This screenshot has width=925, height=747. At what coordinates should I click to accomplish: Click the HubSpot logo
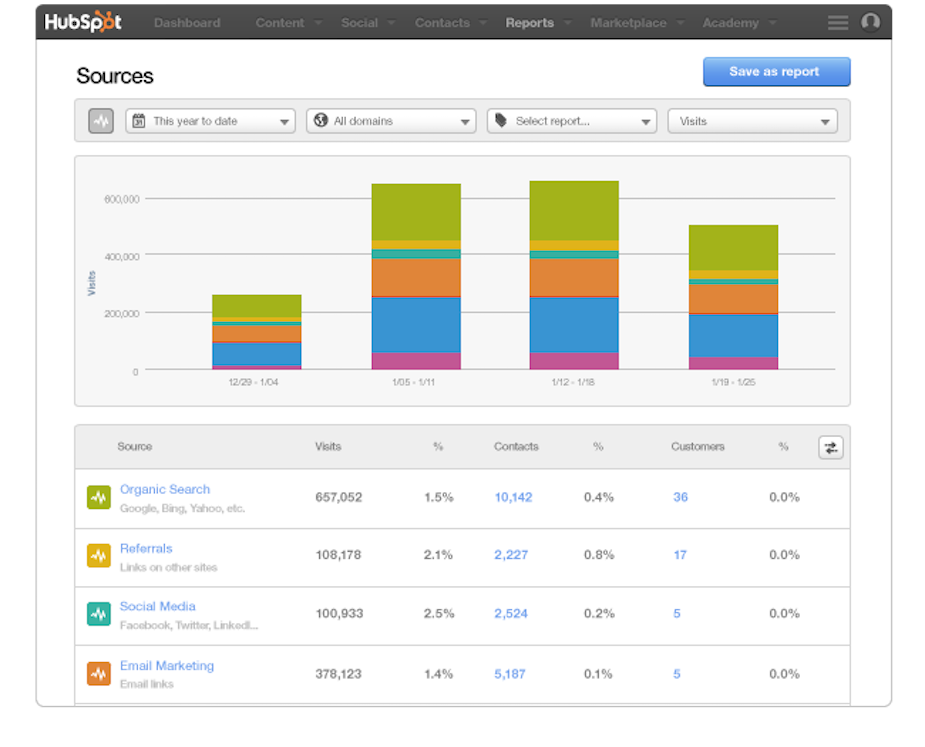(82, 21)
